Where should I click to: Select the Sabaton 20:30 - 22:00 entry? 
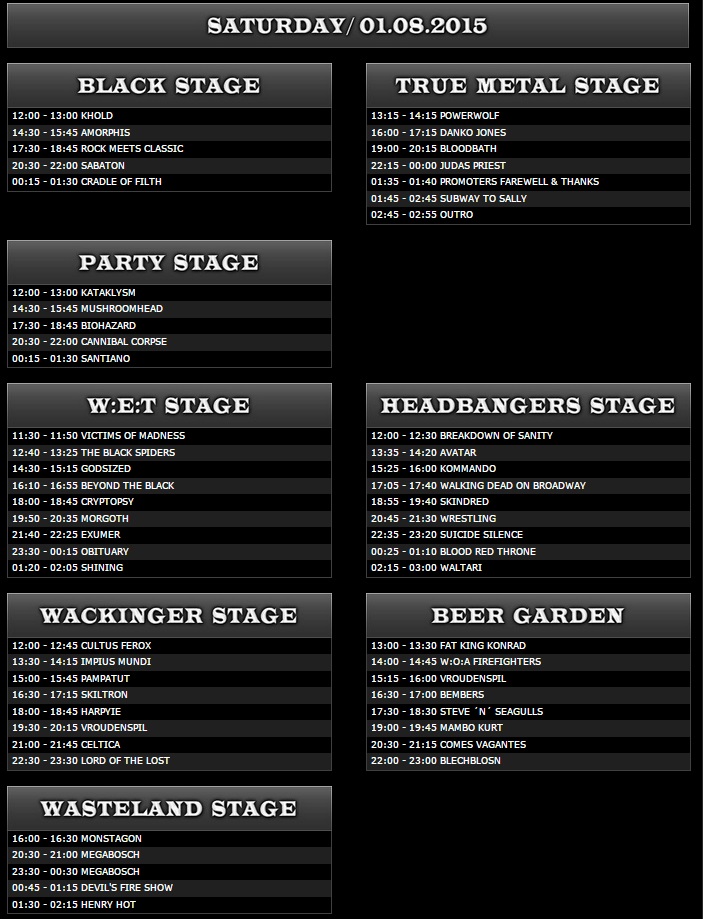169,166
